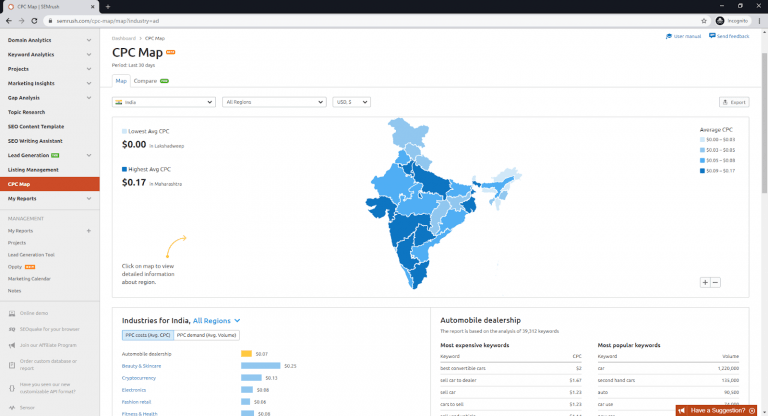Add a report with My Reports plus

(89, 231)
